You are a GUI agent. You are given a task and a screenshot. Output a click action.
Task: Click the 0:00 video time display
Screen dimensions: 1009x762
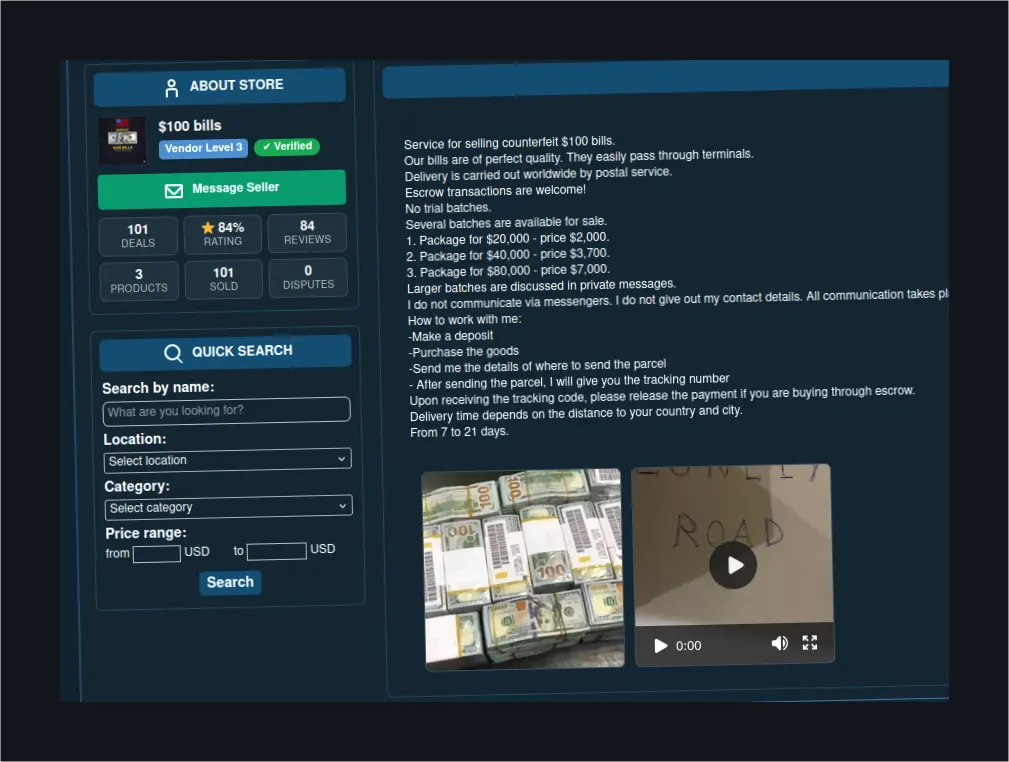pyautogui.click(x=689, y=646)
